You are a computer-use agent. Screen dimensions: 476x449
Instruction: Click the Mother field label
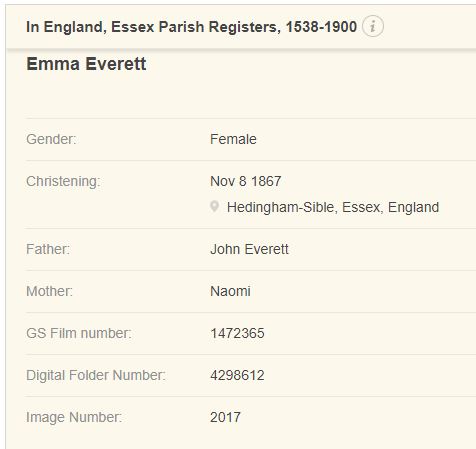[x=49, y=291]
